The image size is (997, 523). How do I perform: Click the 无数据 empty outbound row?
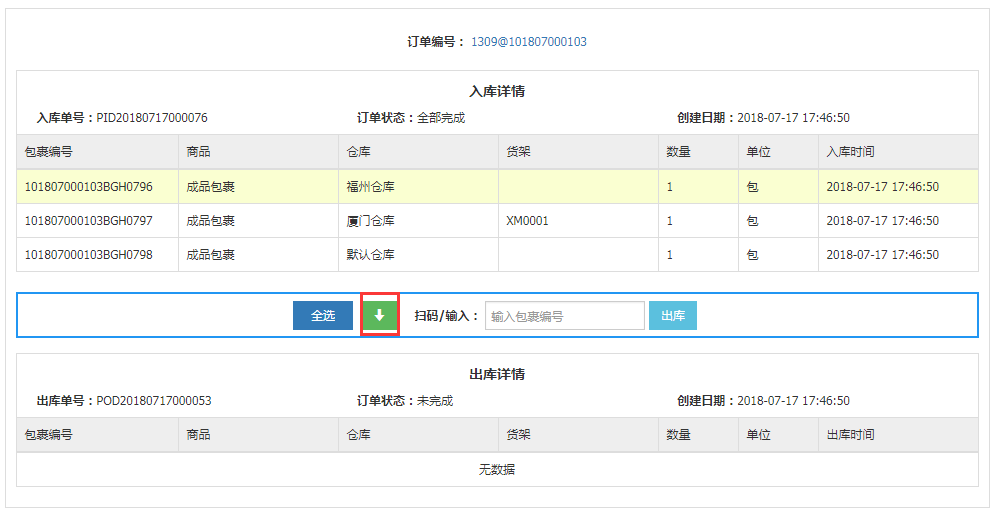(x=497, y=469)
